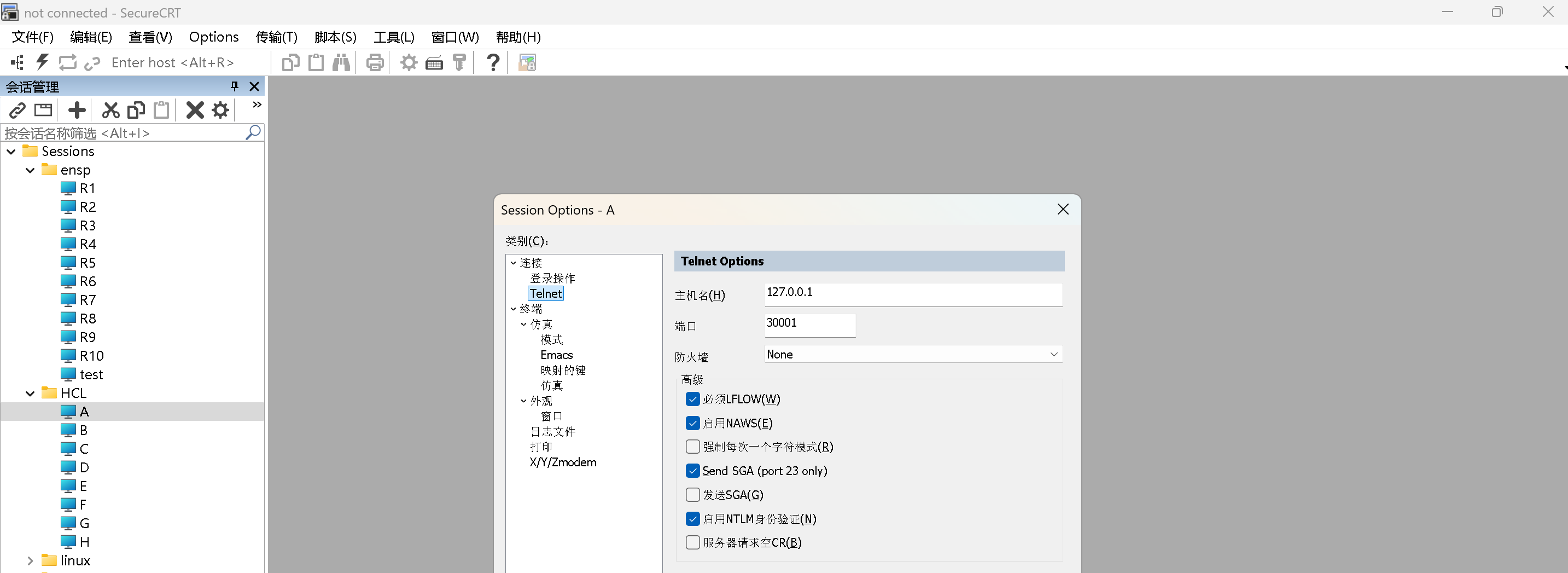1568x573 pixels.
Task: Open the 脚本(S) menu
Action: tap(335, 37)
